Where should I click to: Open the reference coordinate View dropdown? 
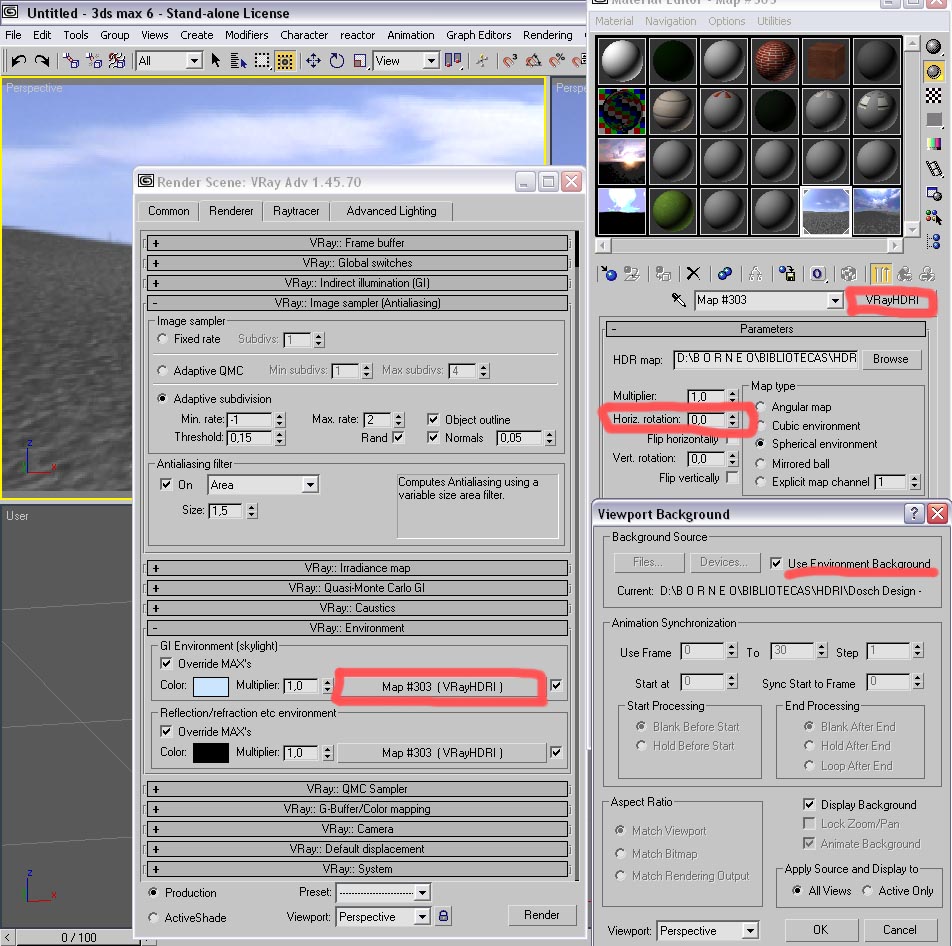pyautogui.click(x=430, y=61)
